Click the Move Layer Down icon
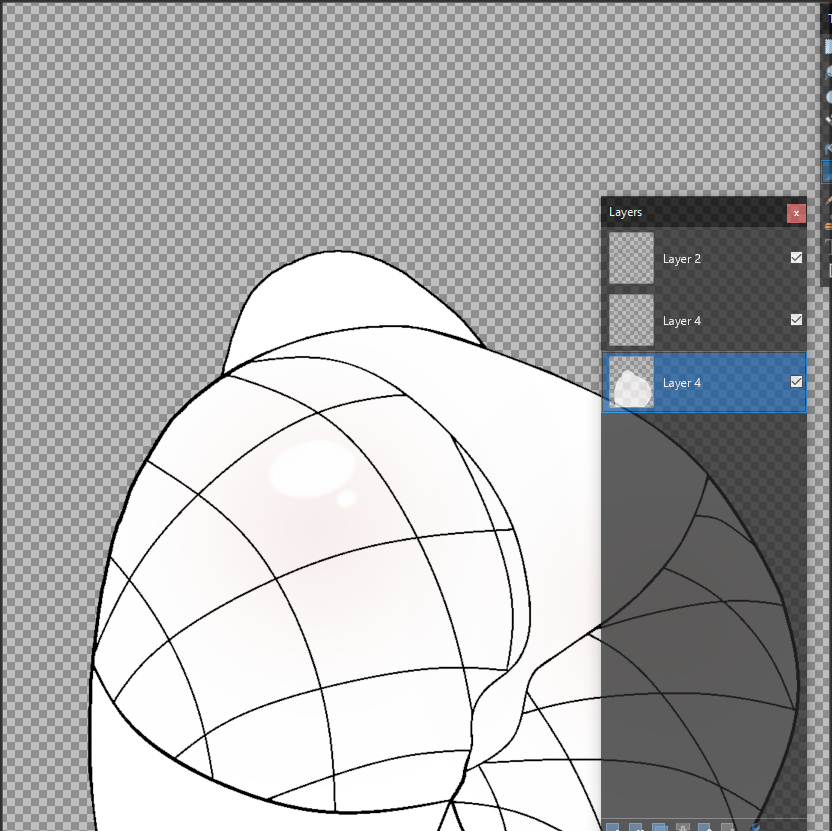 (x=729, y=827)
